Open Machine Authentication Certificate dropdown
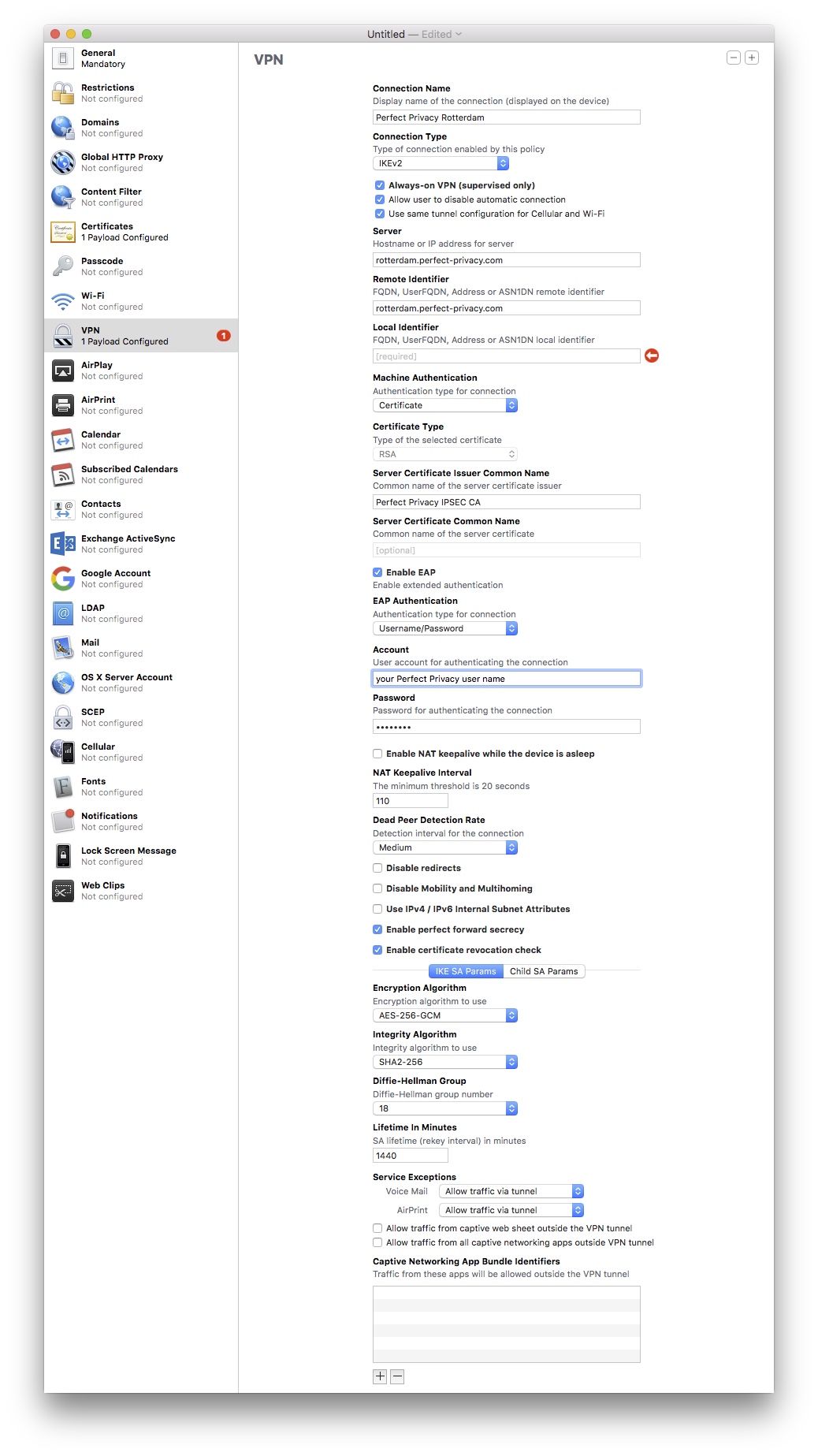 tap(445, 405)
